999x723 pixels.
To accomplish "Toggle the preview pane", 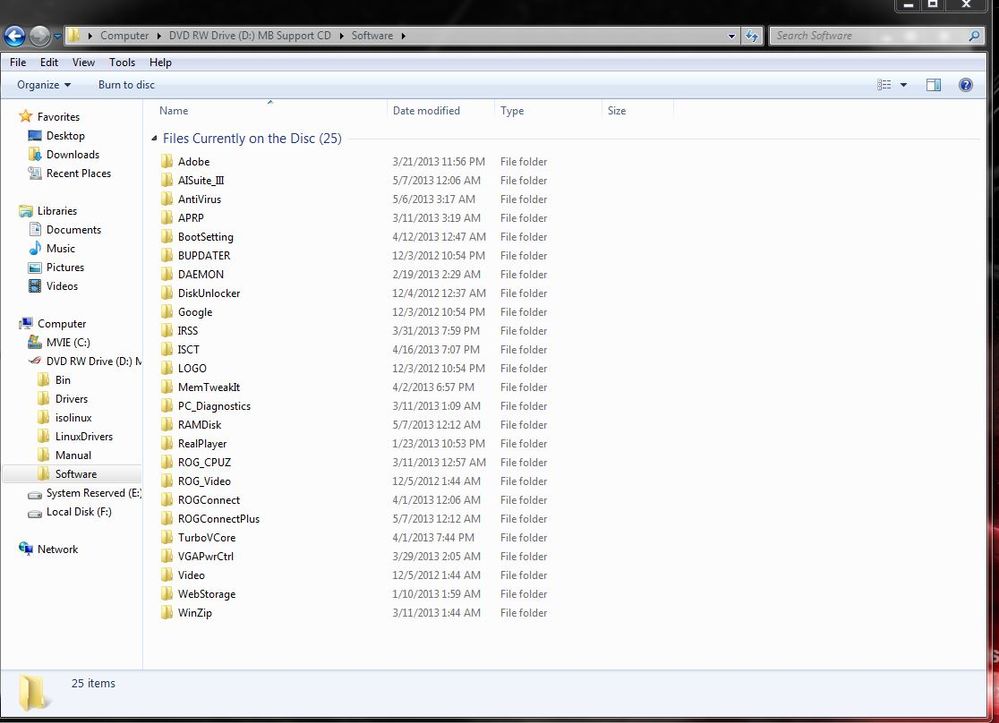I will [x=933, y=85].
